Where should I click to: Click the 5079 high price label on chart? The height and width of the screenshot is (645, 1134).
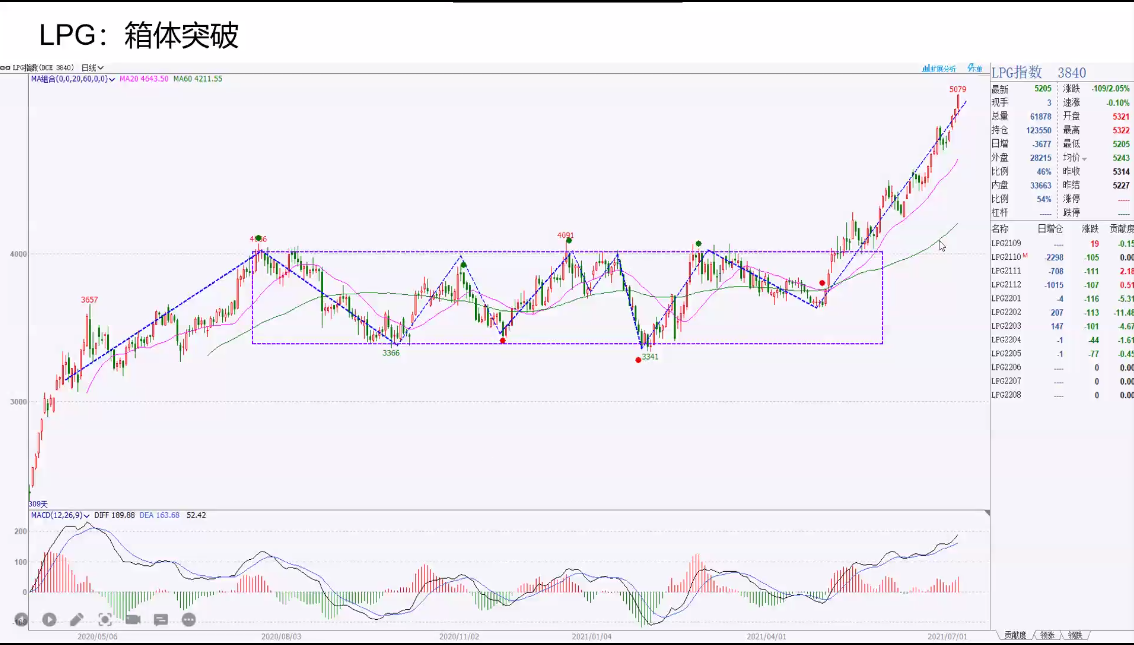click(x=958, y=90)
